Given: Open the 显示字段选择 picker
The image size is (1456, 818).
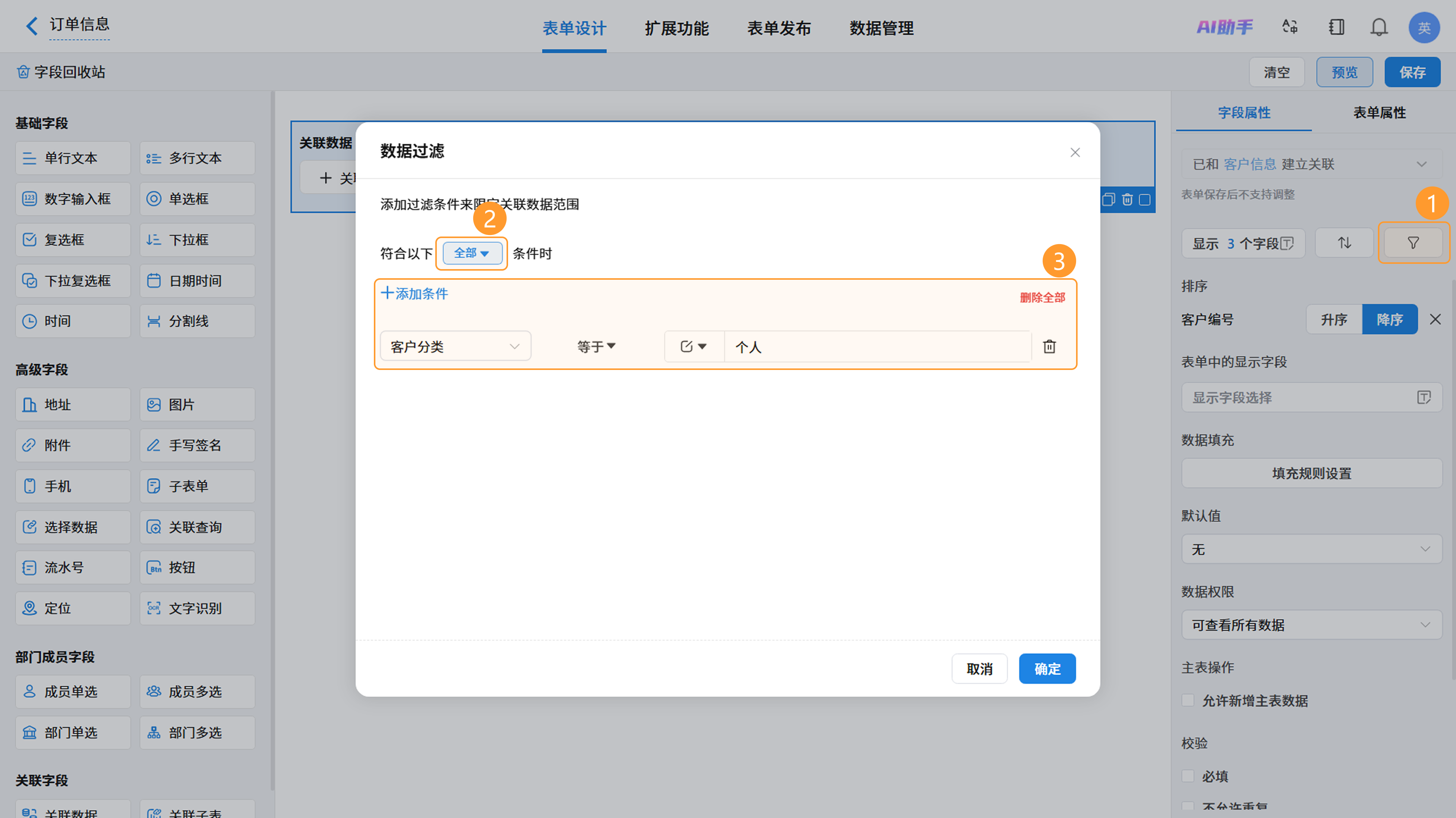Looking at the screenshot, I should click(x=1311, y=397).
